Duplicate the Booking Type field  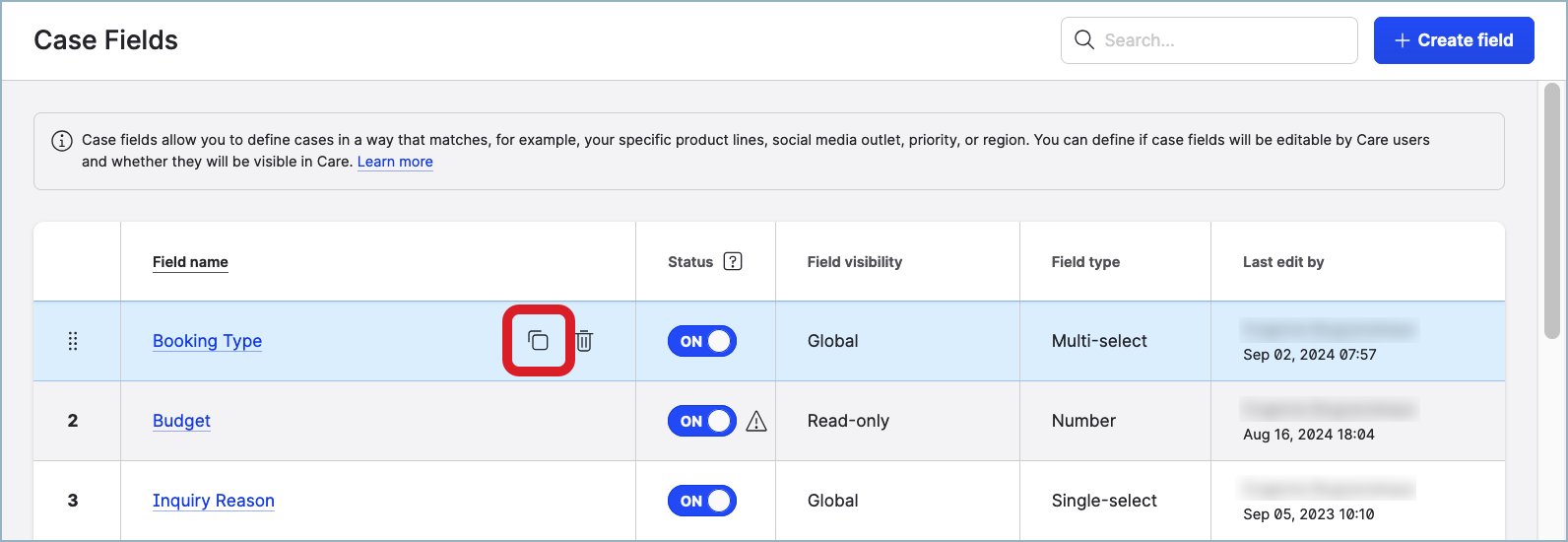tap(538, 341)
